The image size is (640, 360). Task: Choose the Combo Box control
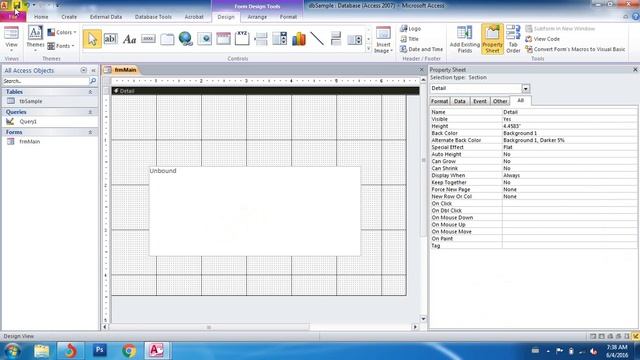point(280,39)
